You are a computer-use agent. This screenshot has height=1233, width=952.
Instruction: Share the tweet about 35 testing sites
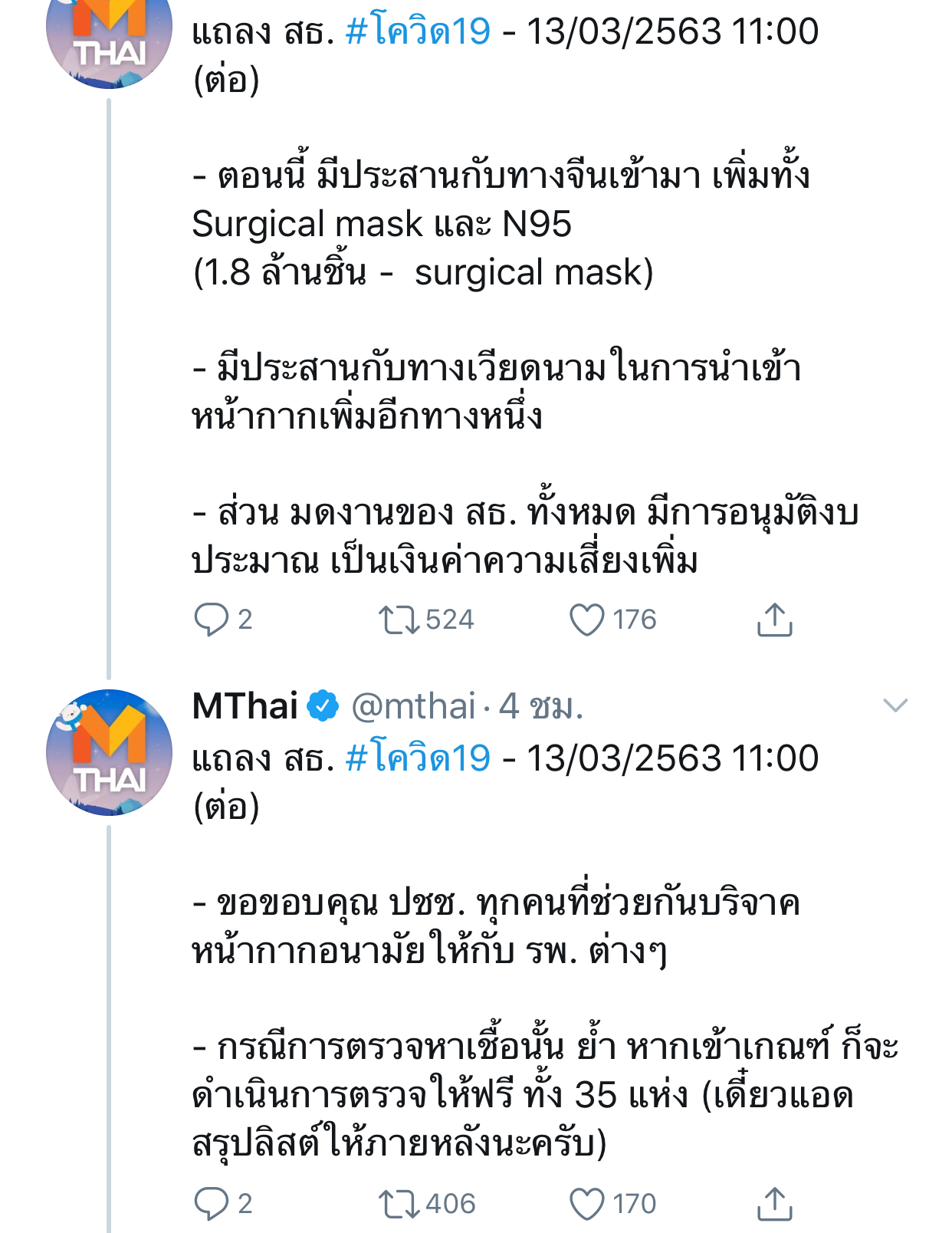click(x=774, y=1204)
